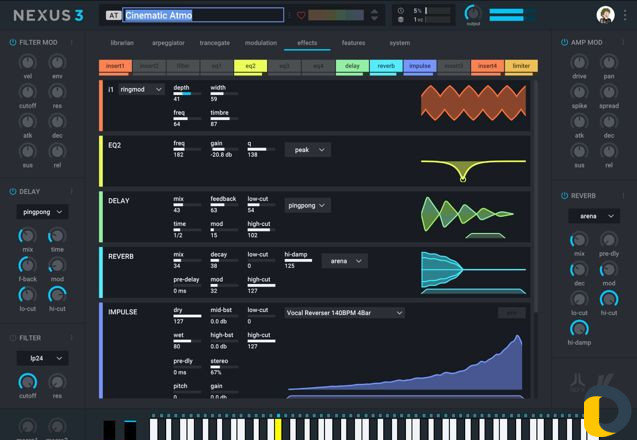Switch to the modulation tab

point(261,43)
